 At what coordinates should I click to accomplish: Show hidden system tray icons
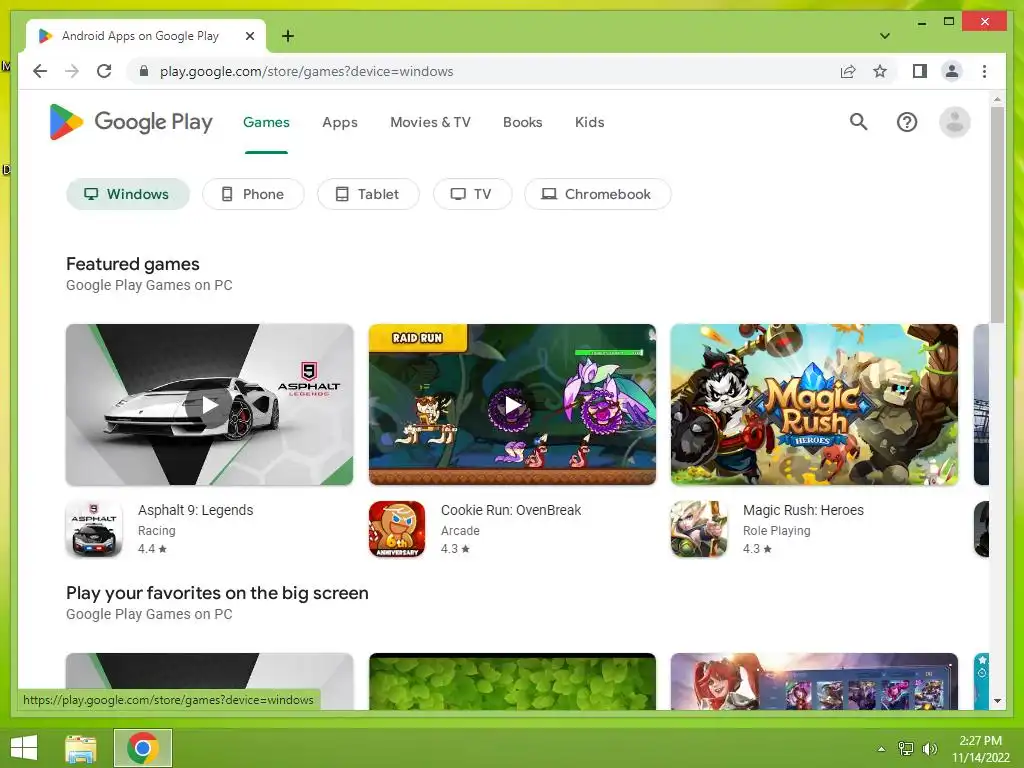(x=881, y=749)
